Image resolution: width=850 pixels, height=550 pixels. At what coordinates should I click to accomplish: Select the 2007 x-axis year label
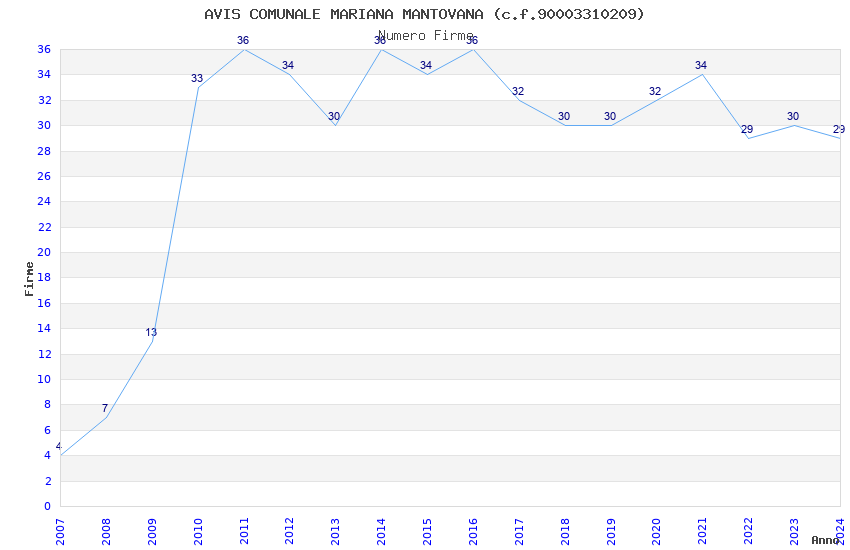pyautogui.click(x=60, y=532)
